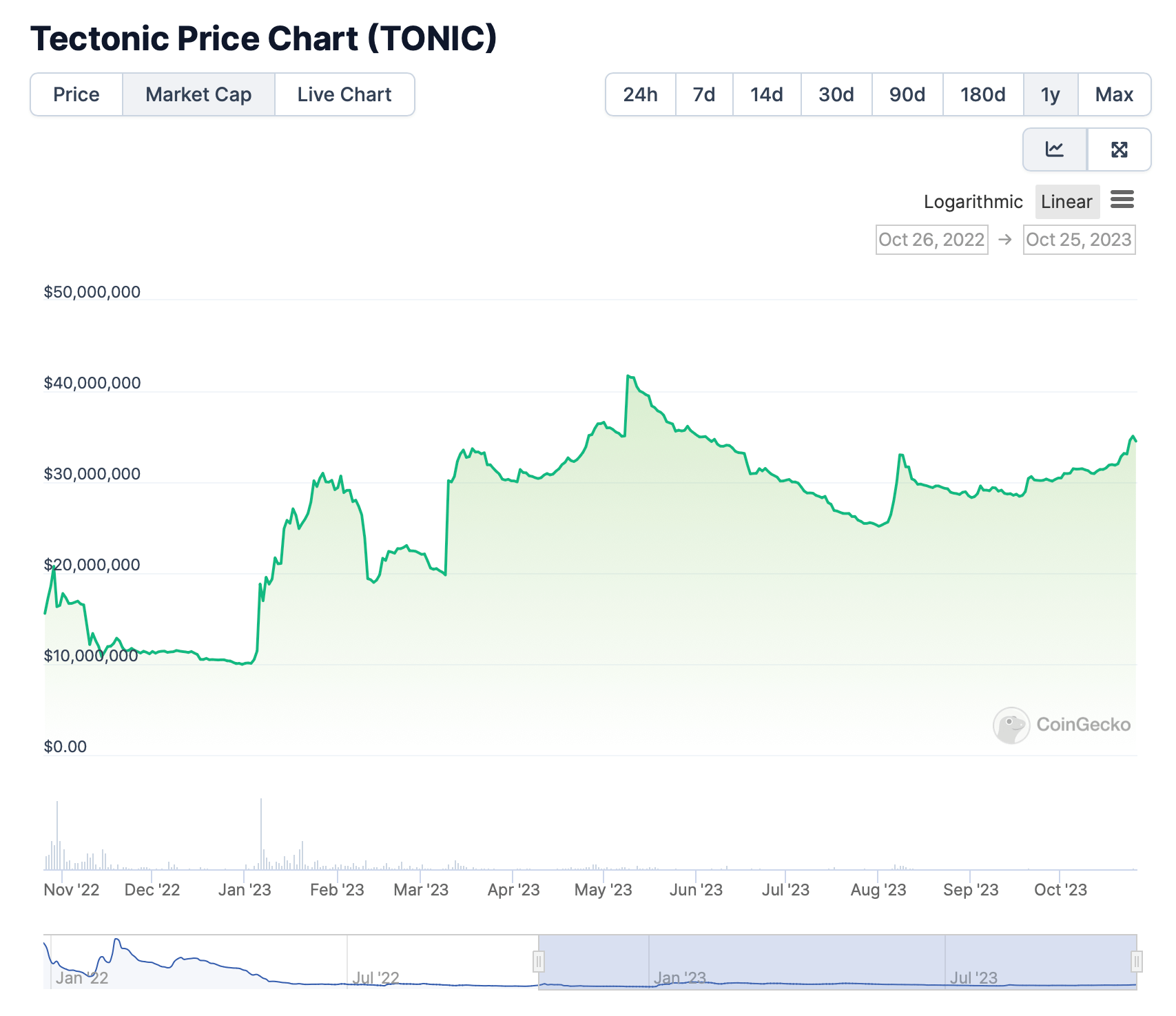Keep chart scale on Linear
Viewport: 1176px width, 1016px height.
(1067, 201)
